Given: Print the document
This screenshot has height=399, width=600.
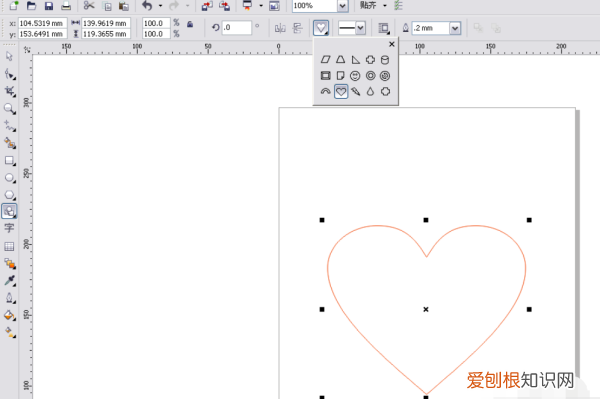Looking at the screenshot, I should tap(66, 6).
